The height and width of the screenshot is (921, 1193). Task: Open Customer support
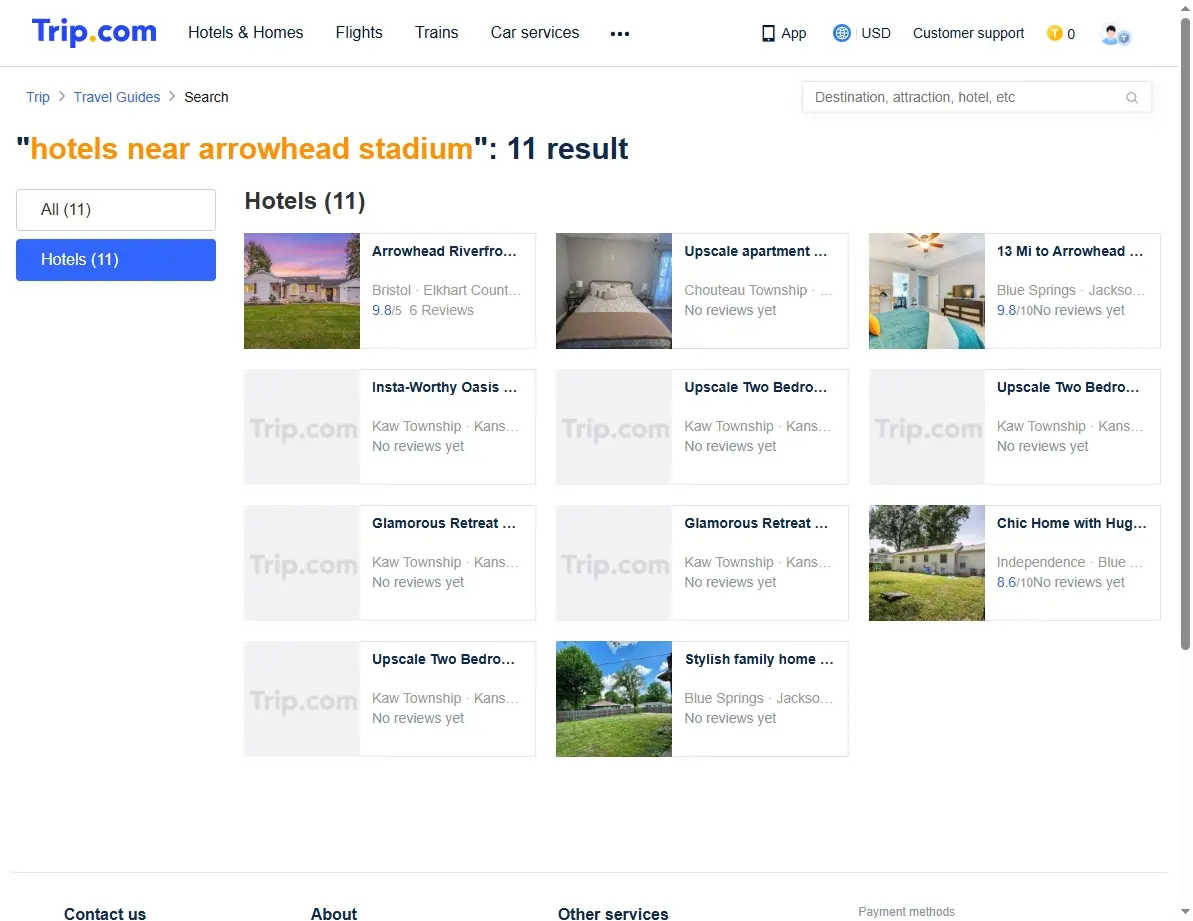click(969, 33)
